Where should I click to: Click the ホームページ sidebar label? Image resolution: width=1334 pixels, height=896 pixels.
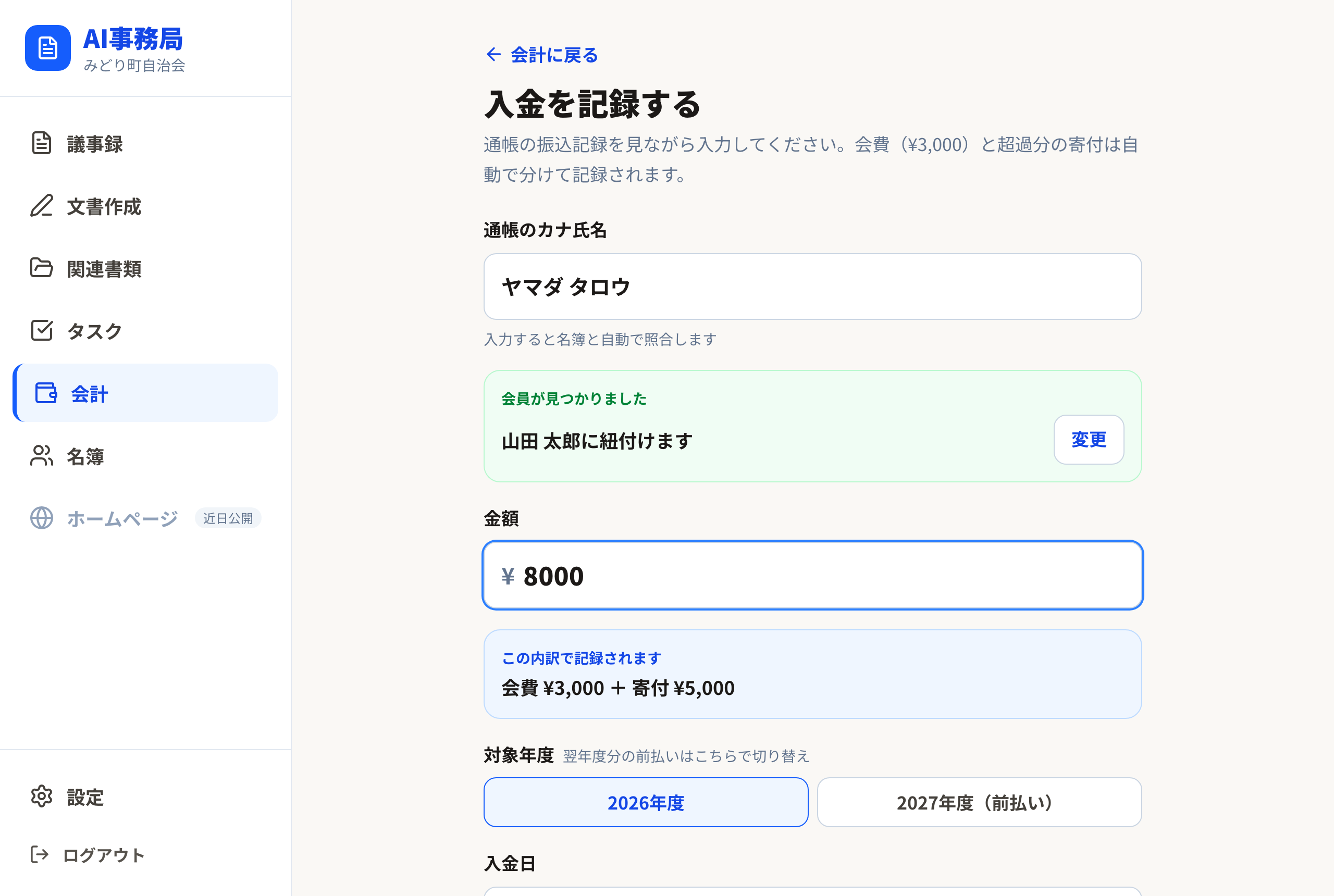122,518
